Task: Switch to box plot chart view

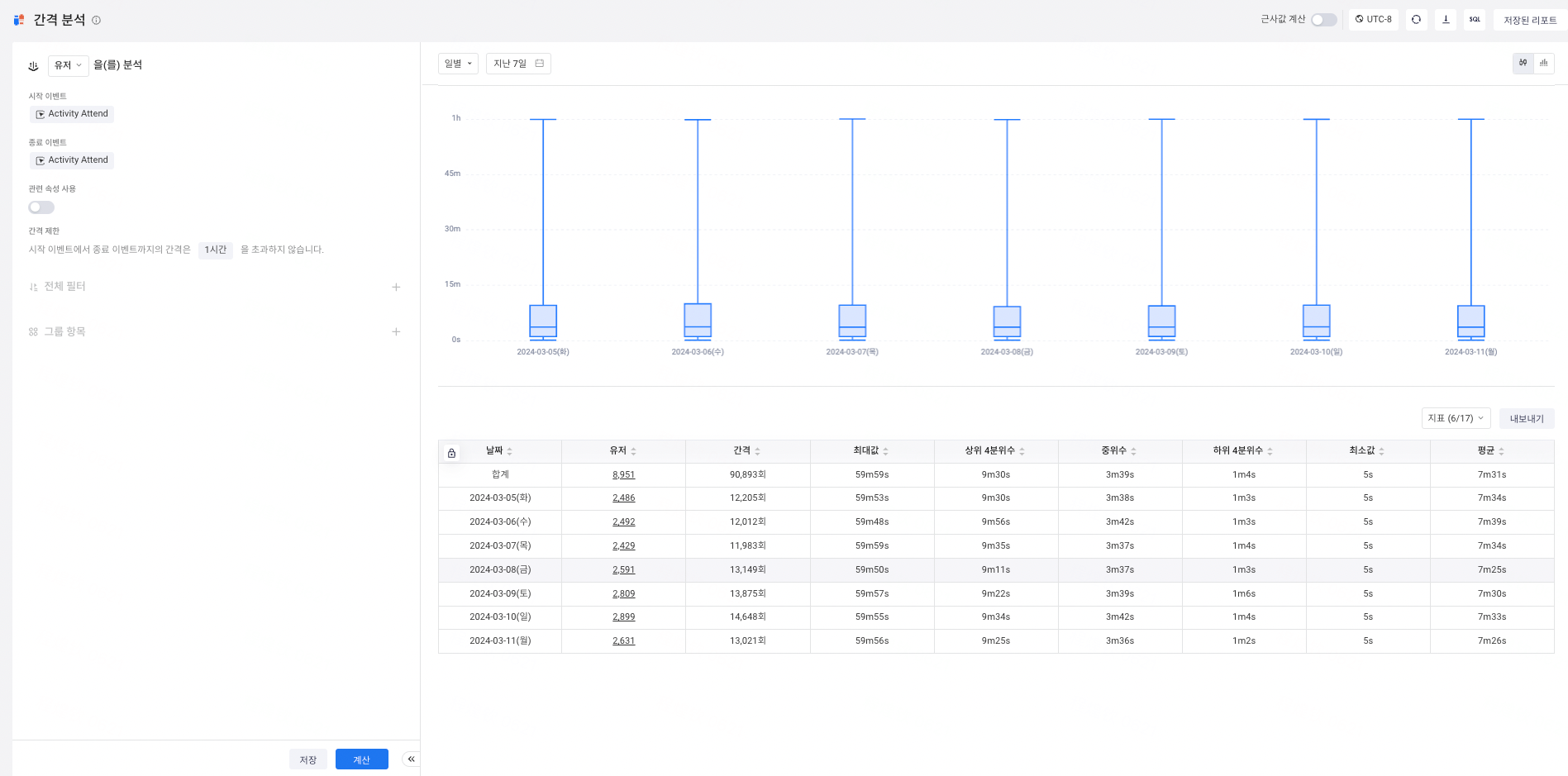Action: click(x=1523, y=64)
